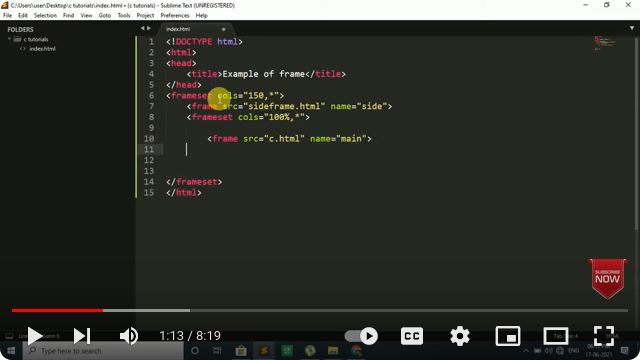Open the Preferences menu
Image resolution: width=640 pixels, height=360 pixels.
pos(175,16)
